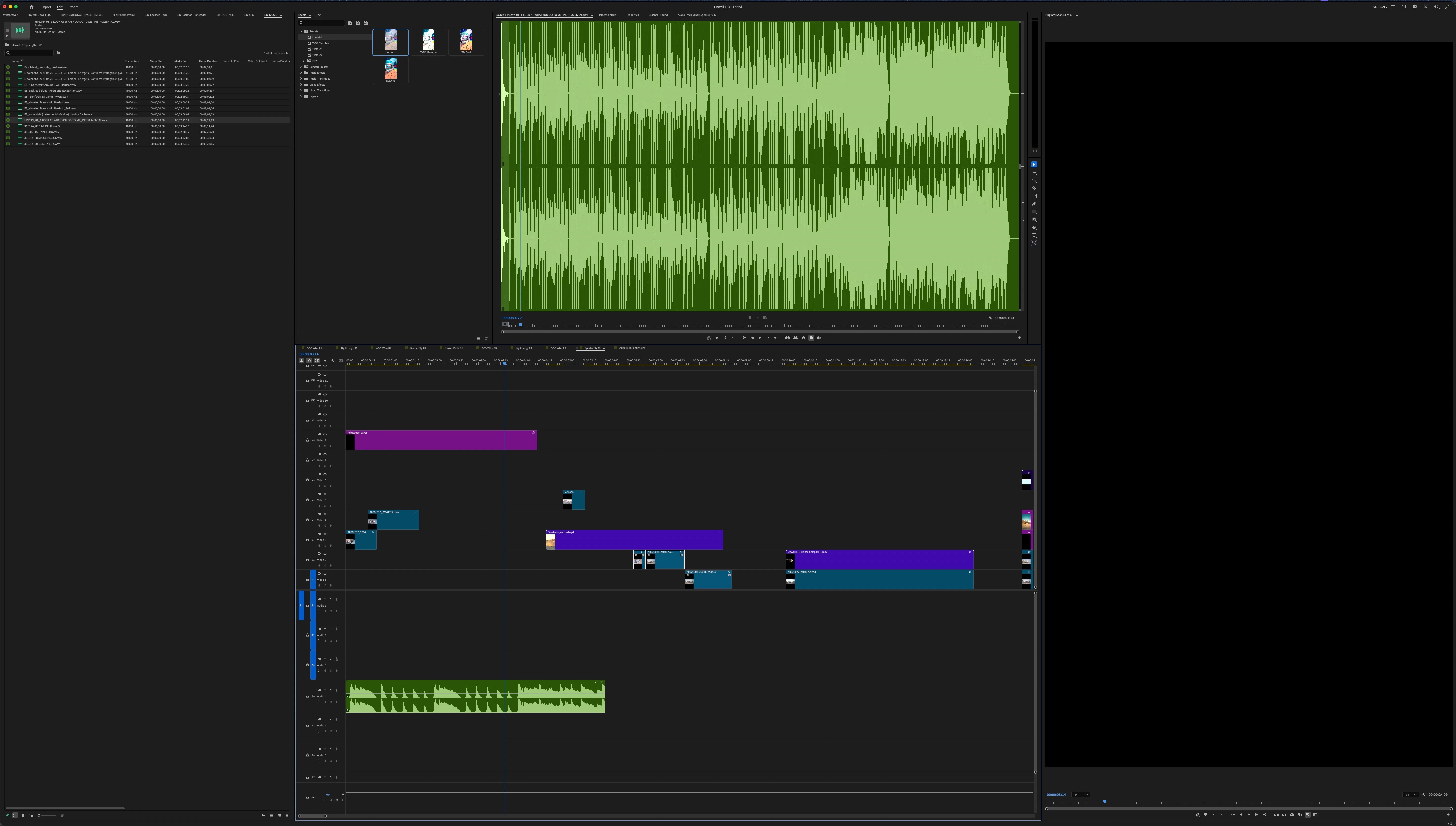The image size is (1456, 826).
Task: Click the project panel thumbnail zoom slider
Action: (39, 816)
